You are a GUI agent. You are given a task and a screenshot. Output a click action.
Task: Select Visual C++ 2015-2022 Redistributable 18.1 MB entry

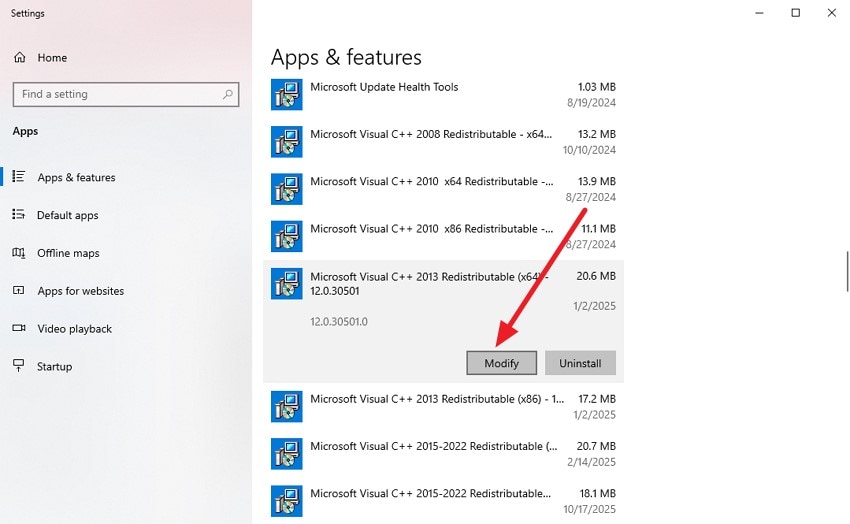443,501
